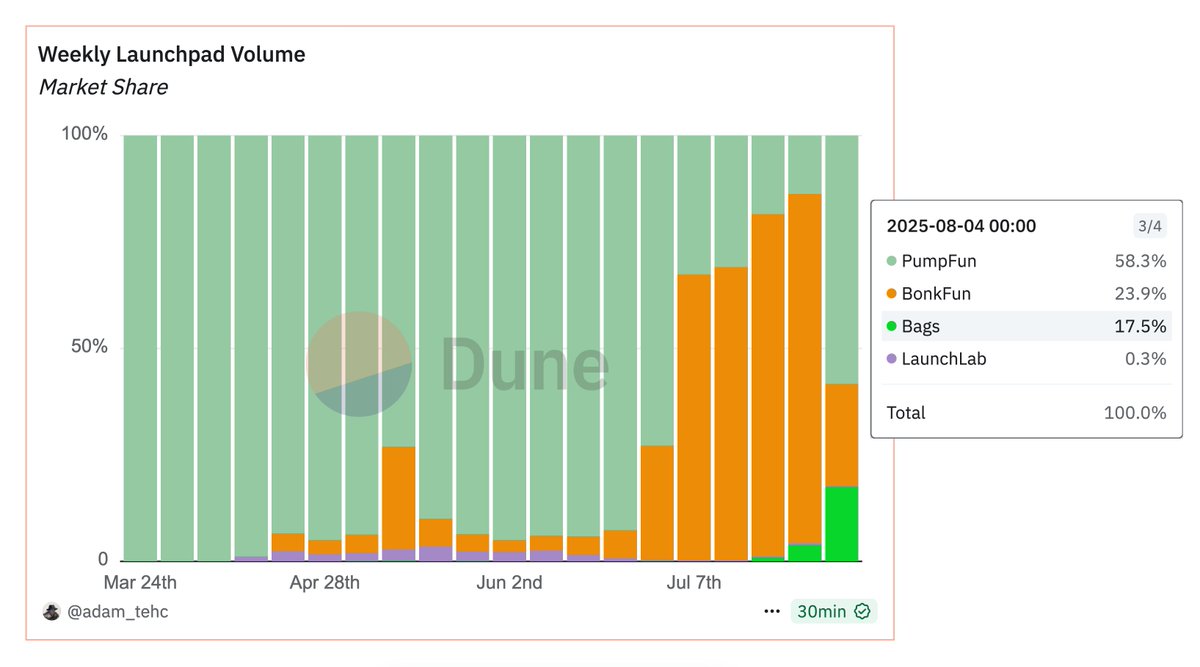Click the Jul 7th axis label
The height and width of the screenshot is (667, 1200).
click(693, 582)
